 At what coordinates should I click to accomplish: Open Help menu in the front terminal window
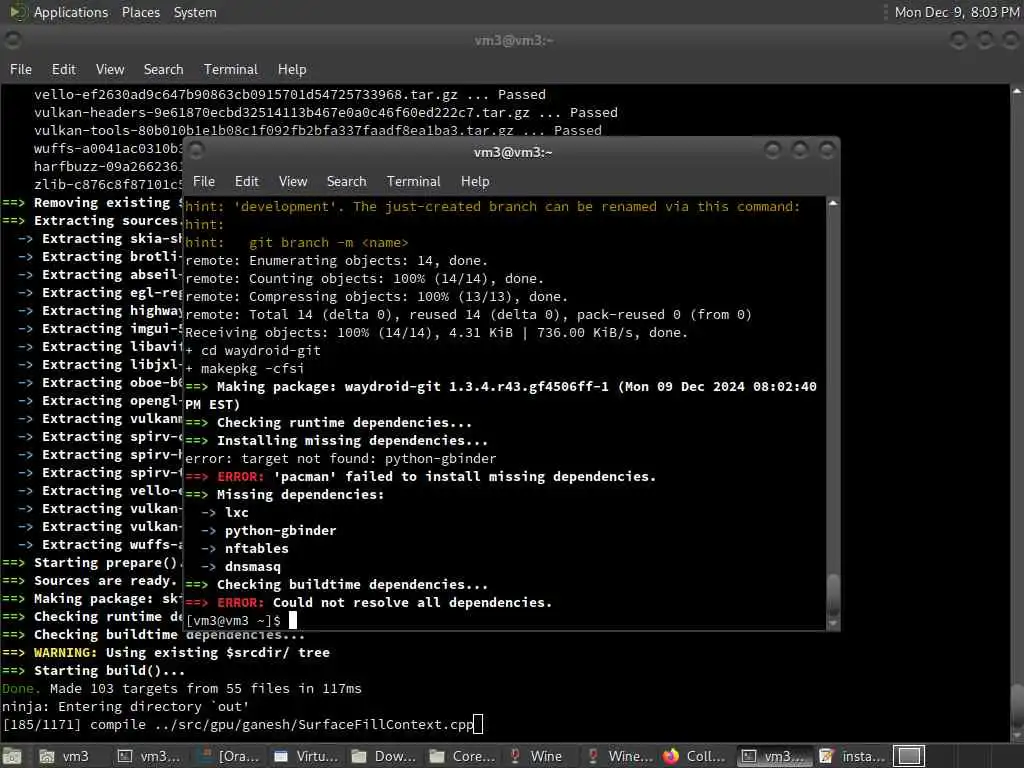(475, 182)
